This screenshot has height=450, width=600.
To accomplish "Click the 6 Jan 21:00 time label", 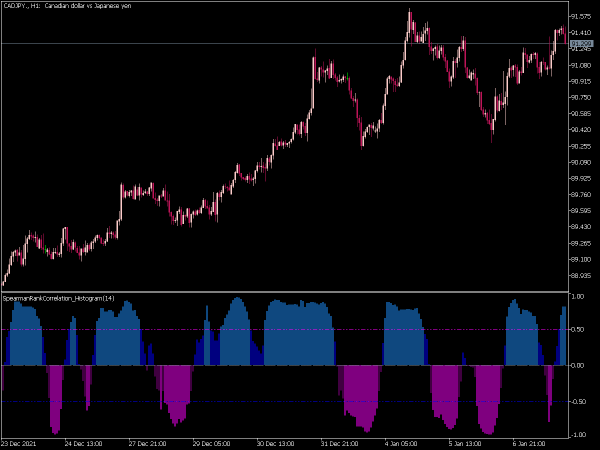I will pos(529,443).
